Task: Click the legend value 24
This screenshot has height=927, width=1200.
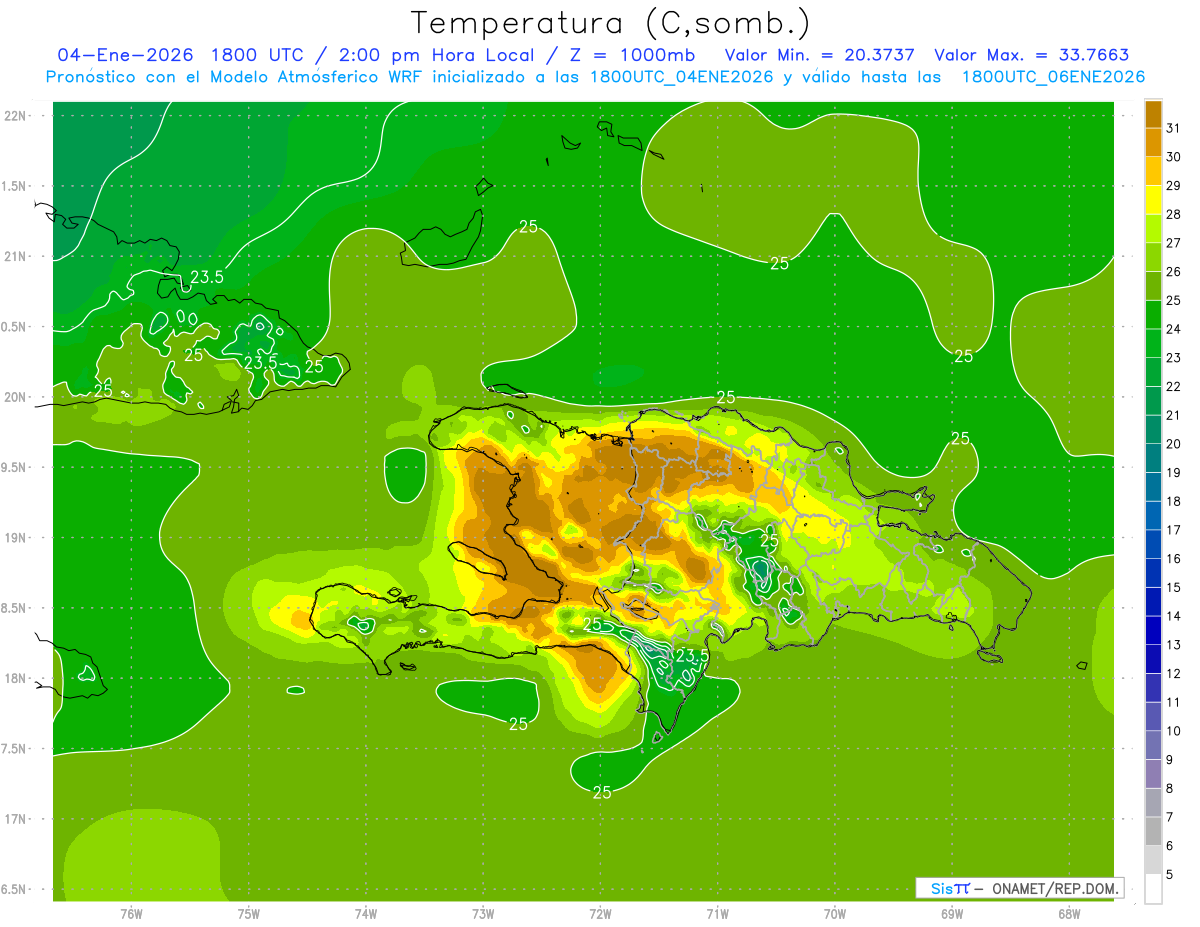Action: click(1173, 329)
